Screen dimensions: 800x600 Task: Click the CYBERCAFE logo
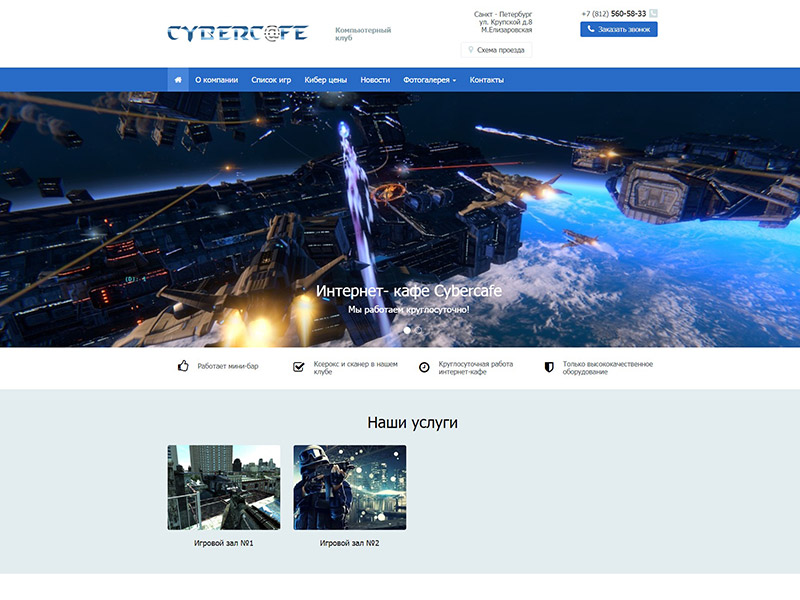point(238,33)
